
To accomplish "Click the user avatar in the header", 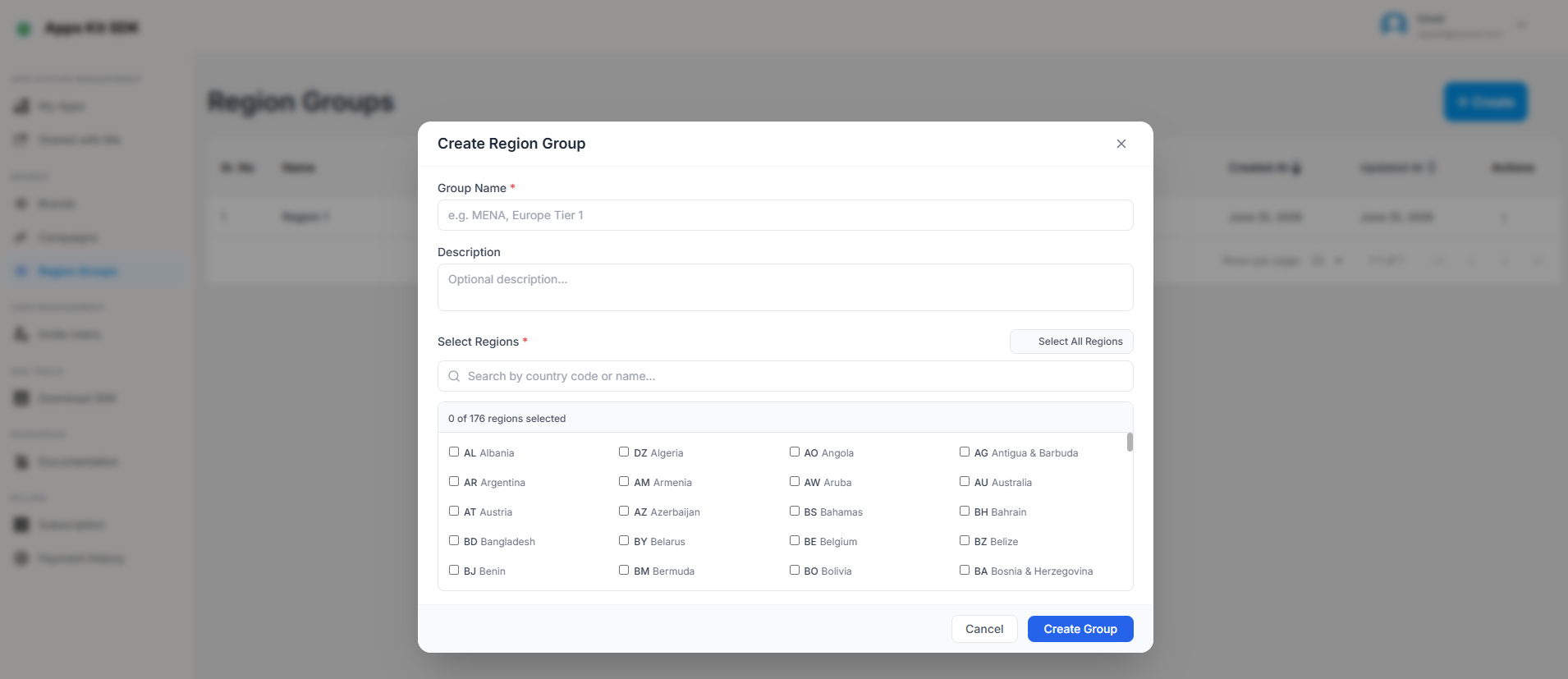I will [1393, 25].
